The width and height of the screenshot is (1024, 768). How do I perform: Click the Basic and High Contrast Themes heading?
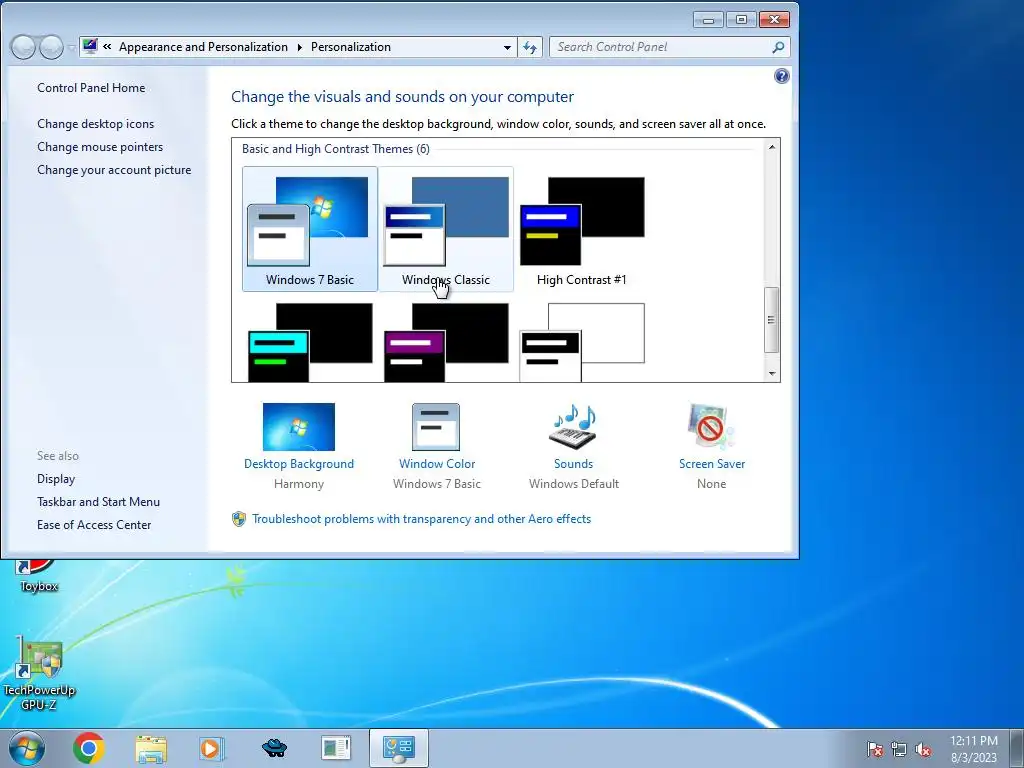click(336, 149)
